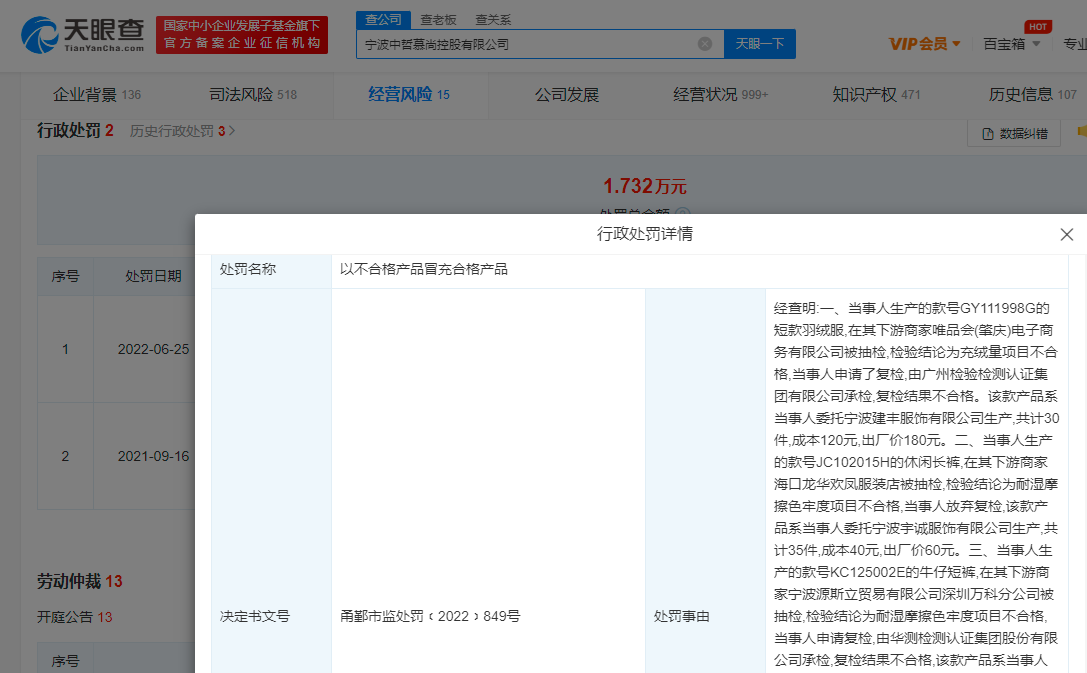Image resolution: width=1087 pixels, height=673 pixels.
Task: Close the 行政处罚详情 dialog
Action: tap(1066, 235)
